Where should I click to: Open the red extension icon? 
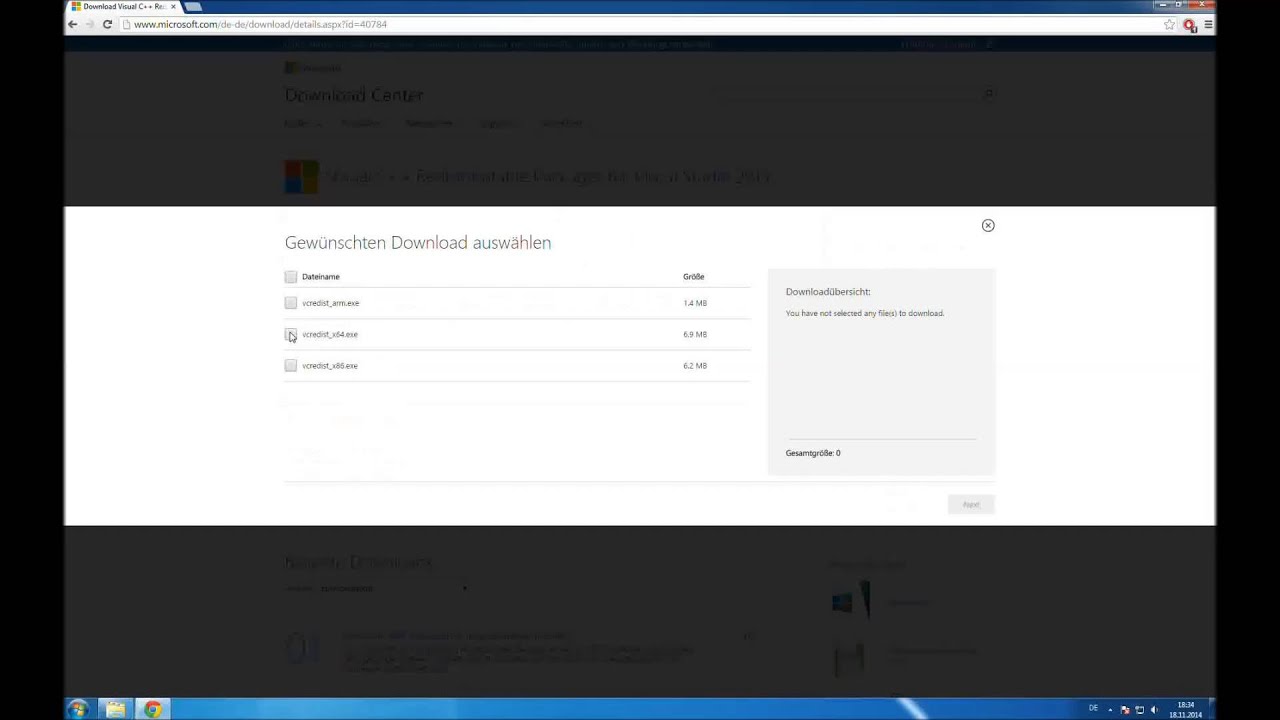(1189, 24)
